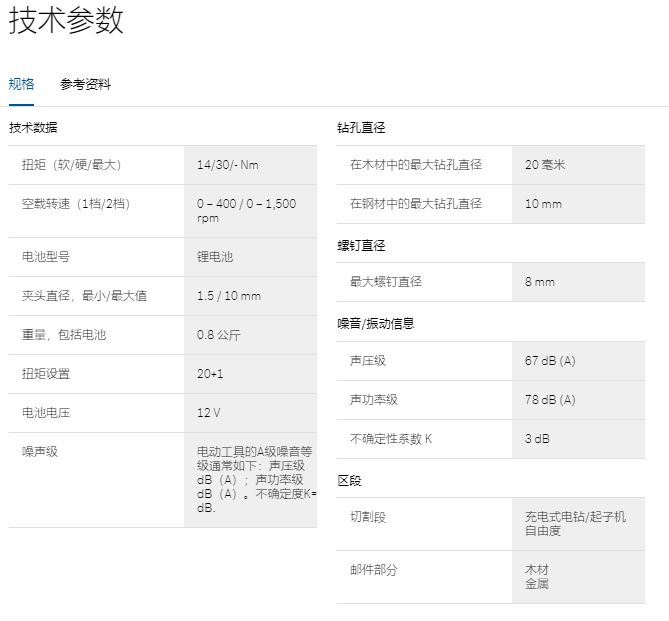This screenshot has height=621, width=669.
Task: Select the 技术数据 section heading
Action: click(33, 127)
